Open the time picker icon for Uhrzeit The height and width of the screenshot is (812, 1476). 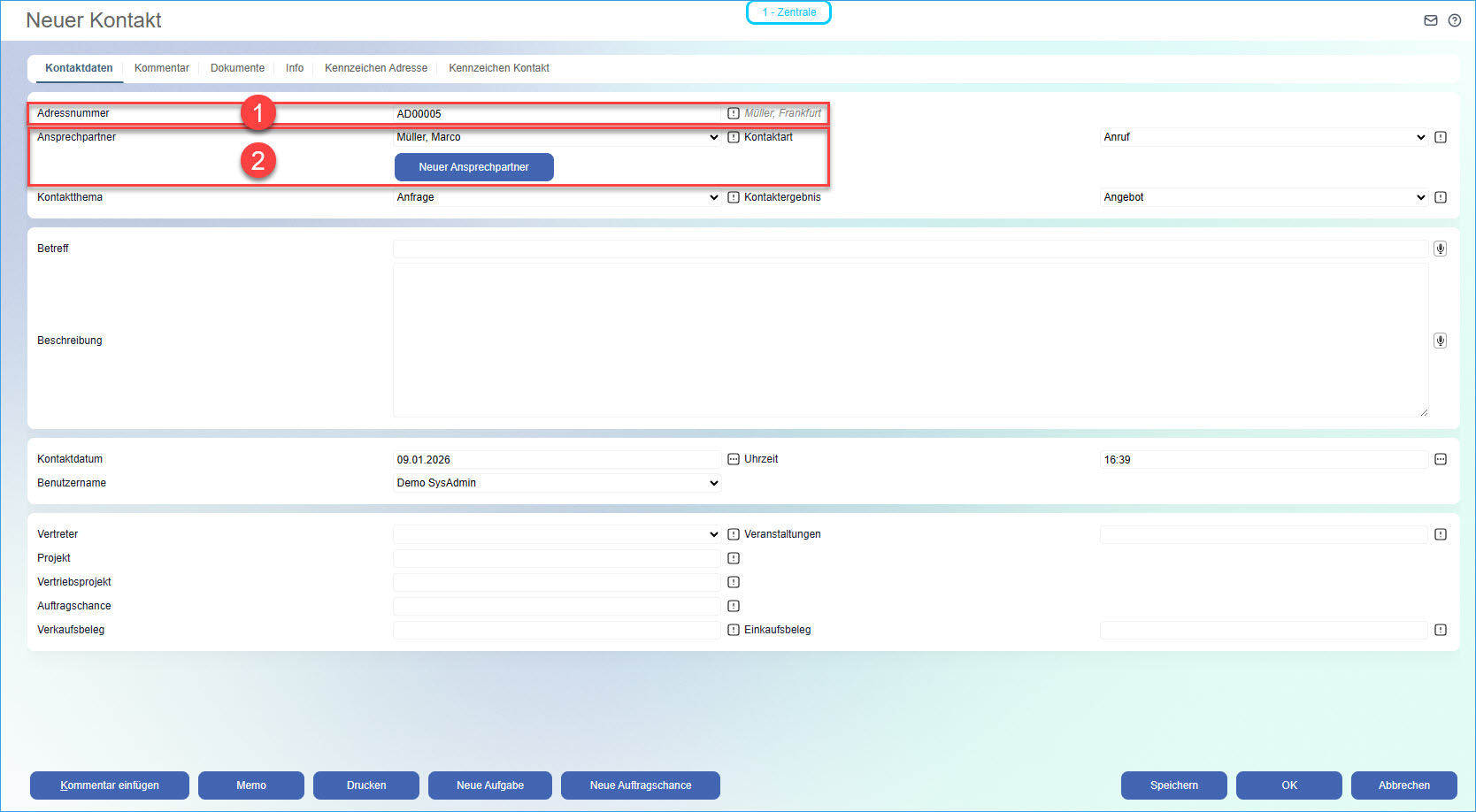(1440, 459)
